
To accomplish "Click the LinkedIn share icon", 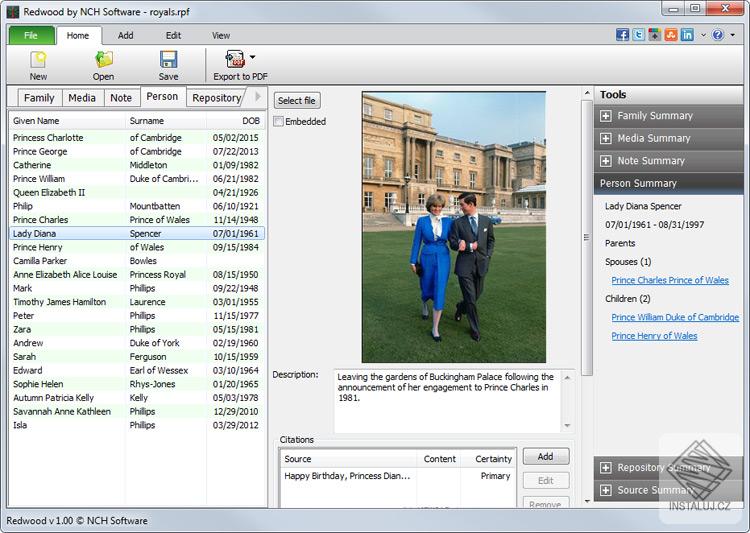I will coord(687,35).
